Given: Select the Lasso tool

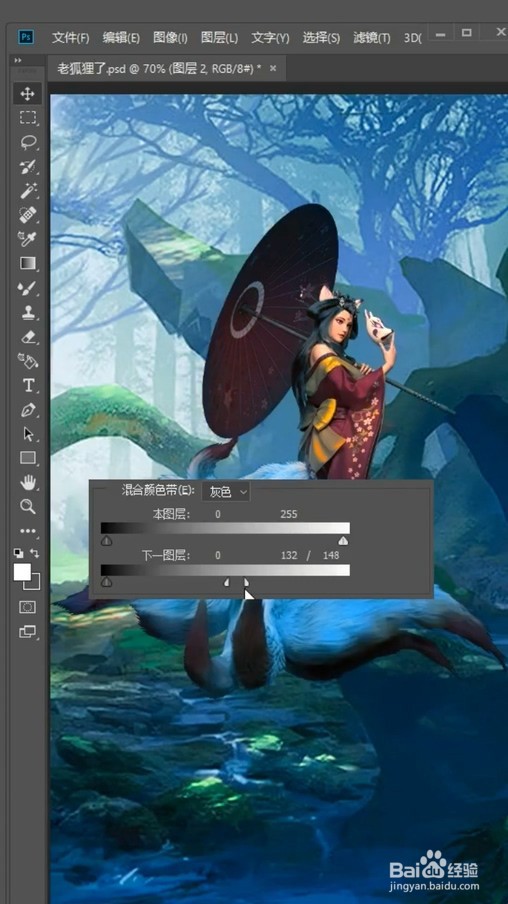Looking at the screenshot, I should 28,142.
